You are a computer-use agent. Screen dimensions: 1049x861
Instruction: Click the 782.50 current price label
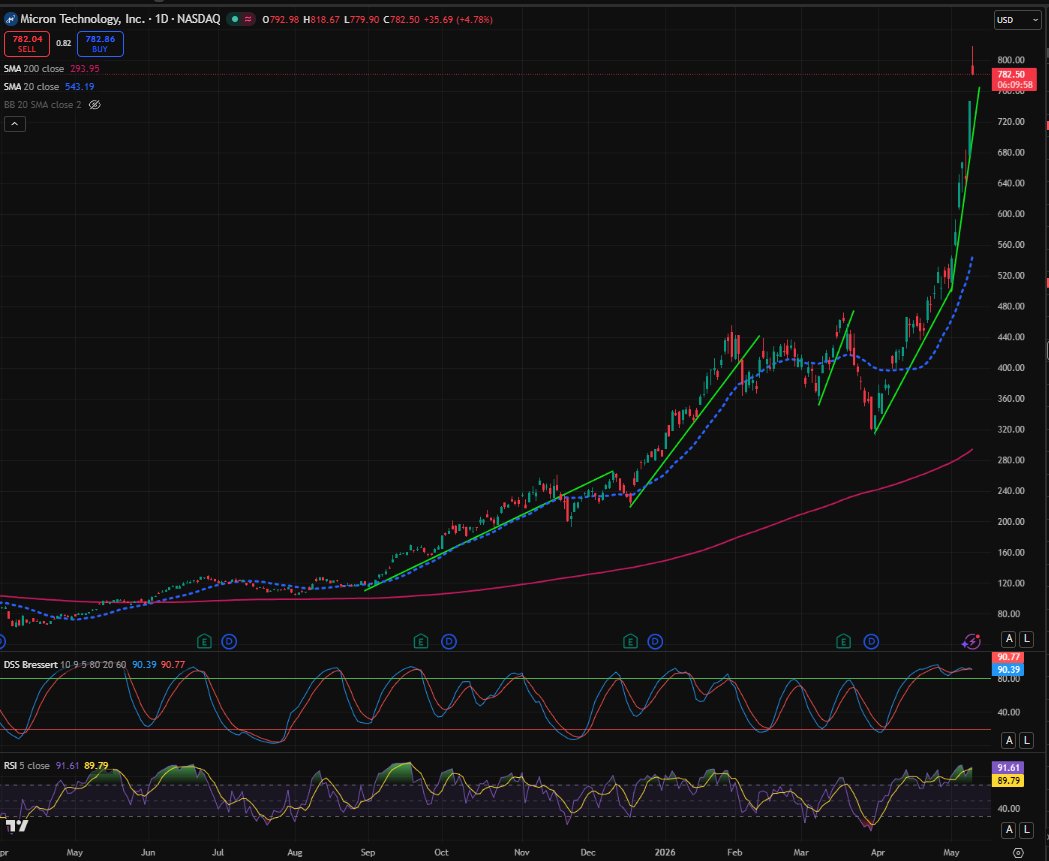[1011, 74]
